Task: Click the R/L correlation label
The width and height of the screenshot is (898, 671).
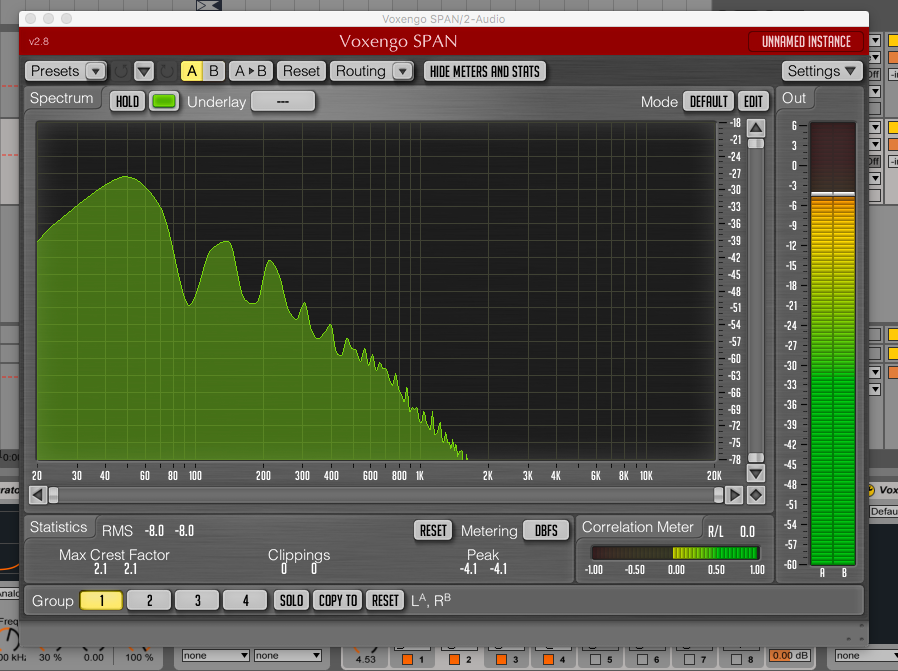Action: pyautogui.click(x=715, y=532)
